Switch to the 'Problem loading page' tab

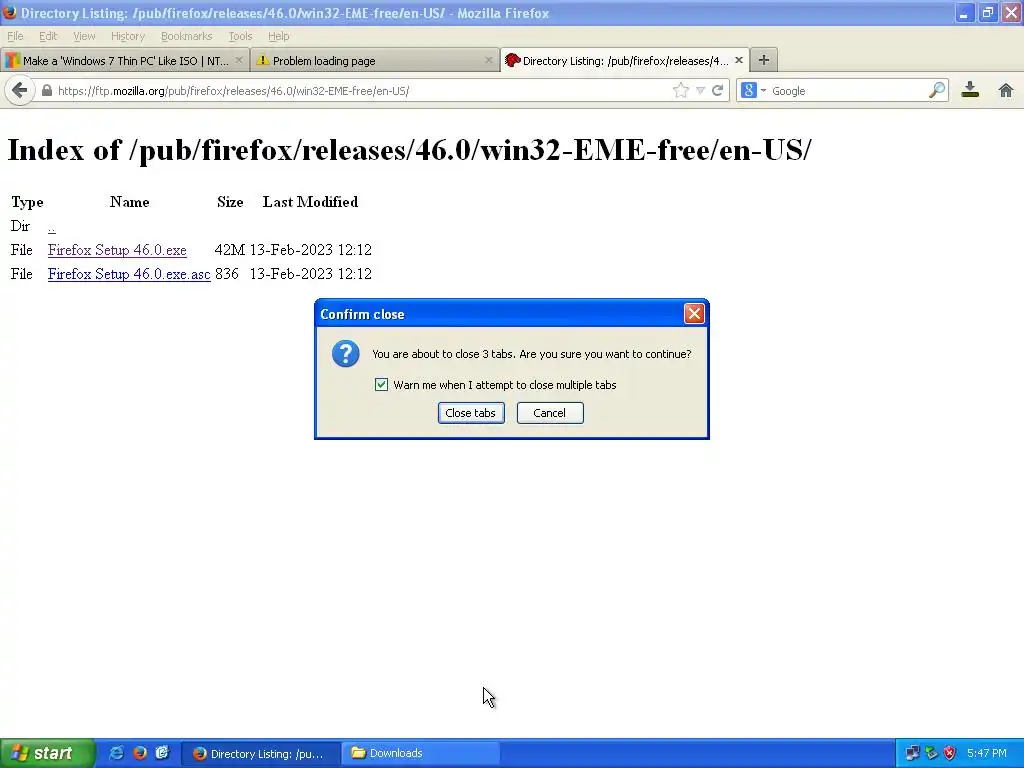pos(374,60)
